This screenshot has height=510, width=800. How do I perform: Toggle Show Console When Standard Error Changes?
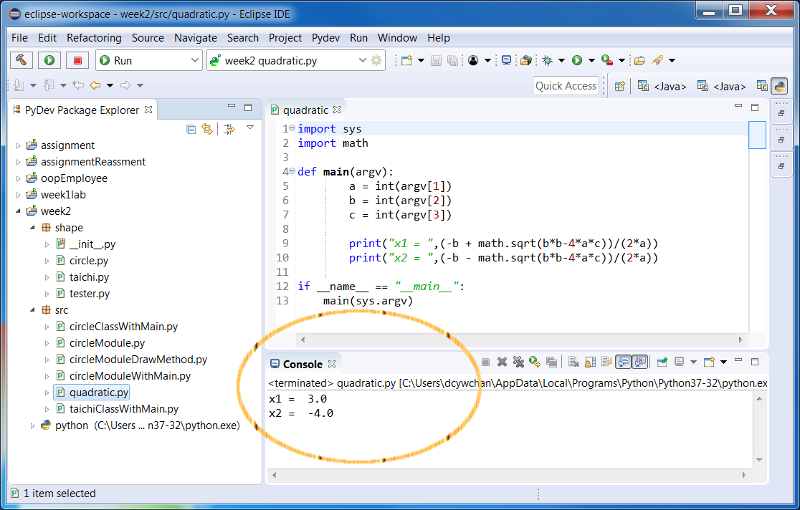pos(640,362)
